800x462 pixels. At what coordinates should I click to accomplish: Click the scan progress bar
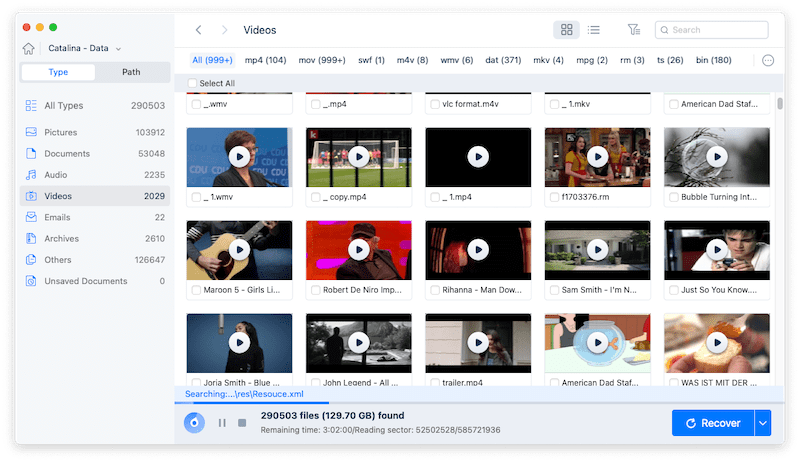pyautogui.click(x=479, y=403)
